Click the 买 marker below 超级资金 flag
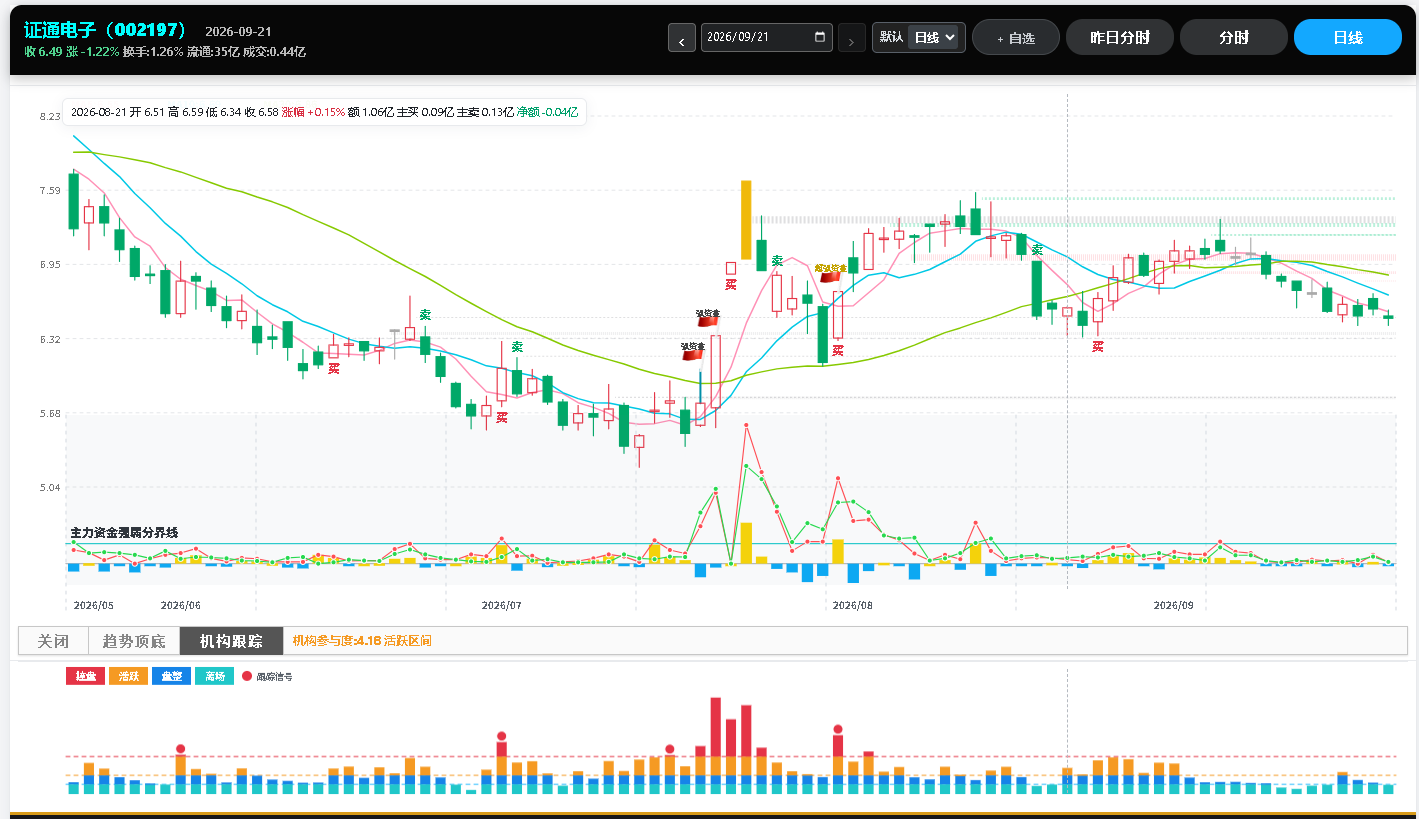This screenshot has height=819, width=1419. click(x=838, y=351)
